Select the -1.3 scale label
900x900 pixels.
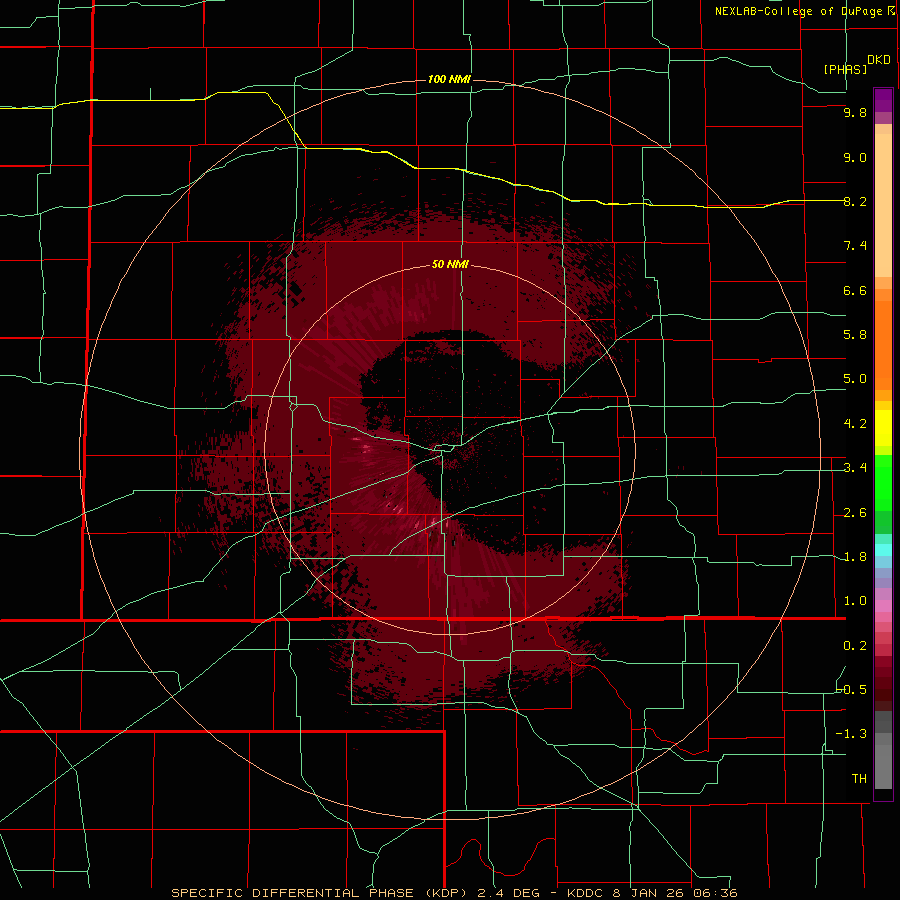(x=851, y=734)
